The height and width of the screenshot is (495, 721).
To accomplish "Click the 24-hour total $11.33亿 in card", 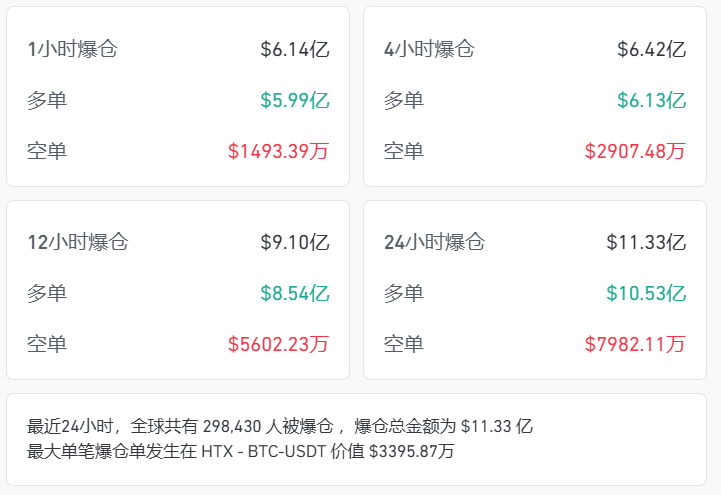I will (x=646, y=242).
